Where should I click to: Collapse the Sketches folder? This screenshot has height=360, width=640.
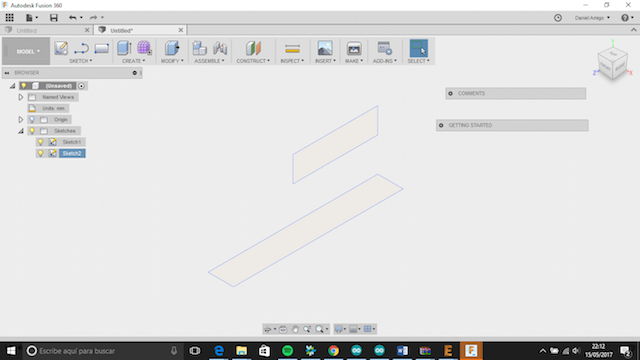tap(20, 131)
